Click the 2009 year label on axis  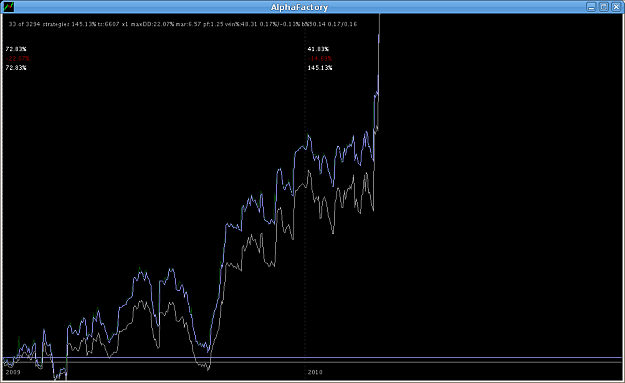point(13,372)
